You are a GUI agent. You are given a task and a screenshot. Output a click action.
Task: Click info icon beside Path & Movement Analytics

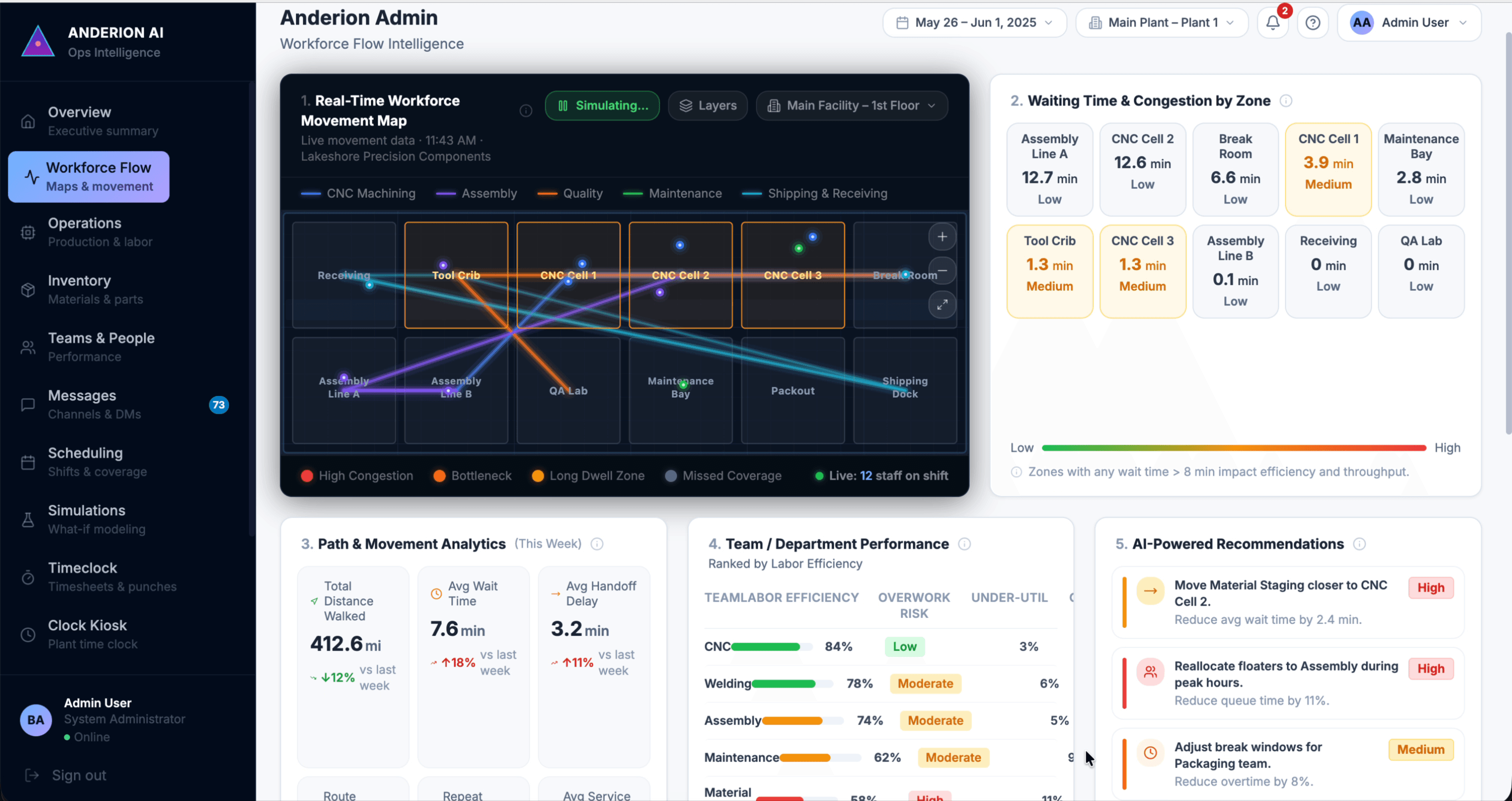(x=597, y=544)
